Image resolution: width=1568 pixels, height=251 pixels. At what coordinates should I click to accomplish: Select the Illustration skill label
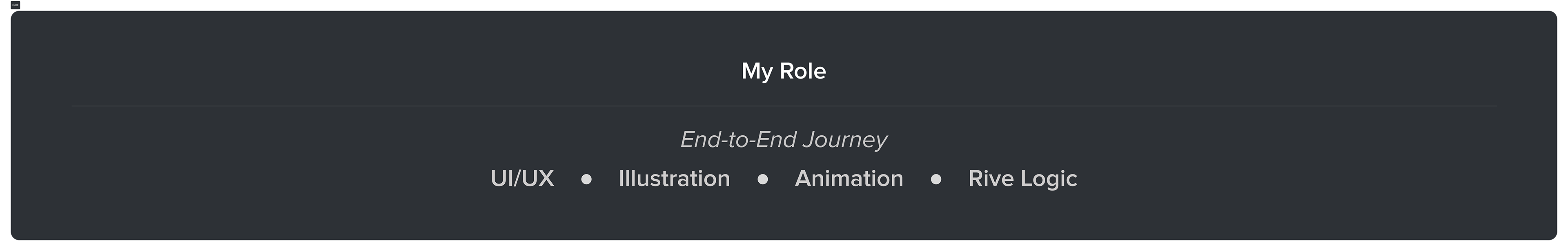pyautogui.click(x=674, y=179)
